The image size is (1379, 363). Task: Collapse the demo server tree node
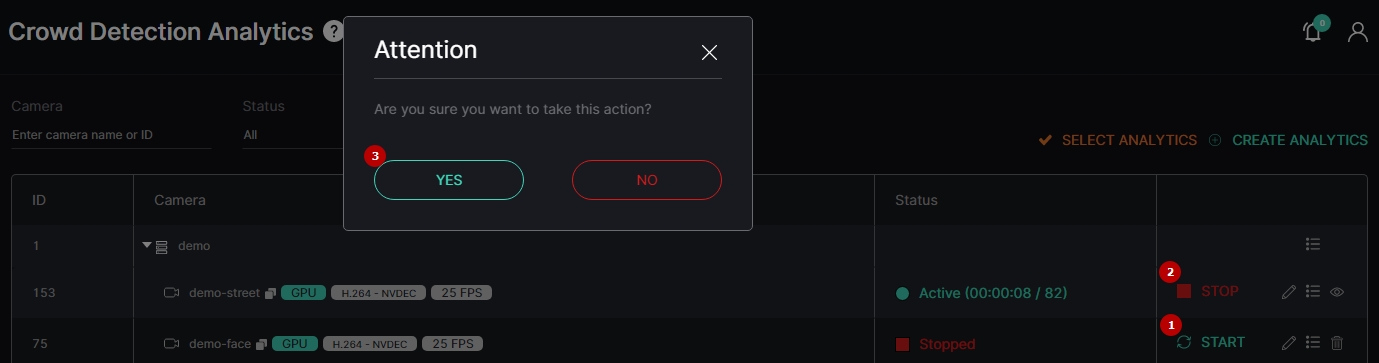tap(147, 245)
